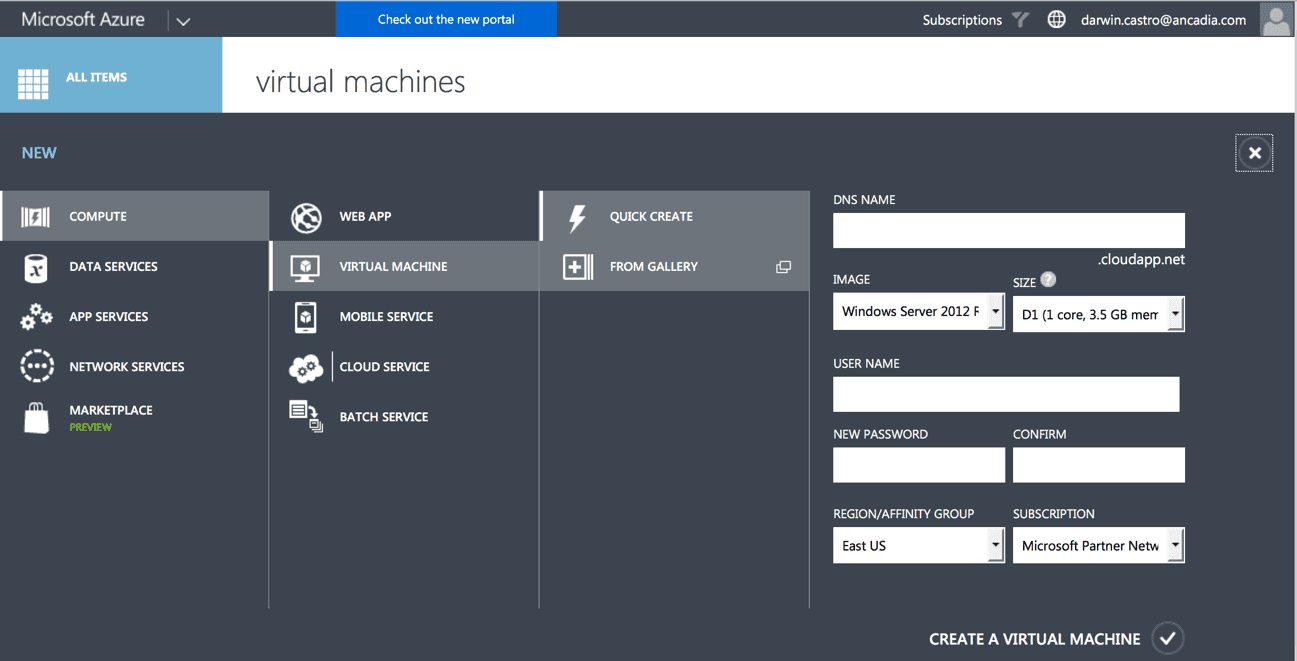Image resolution: width=1297 pixels, height=661 pixels.
Task: Click the All Items grid icon
Action: click(33, 84)
